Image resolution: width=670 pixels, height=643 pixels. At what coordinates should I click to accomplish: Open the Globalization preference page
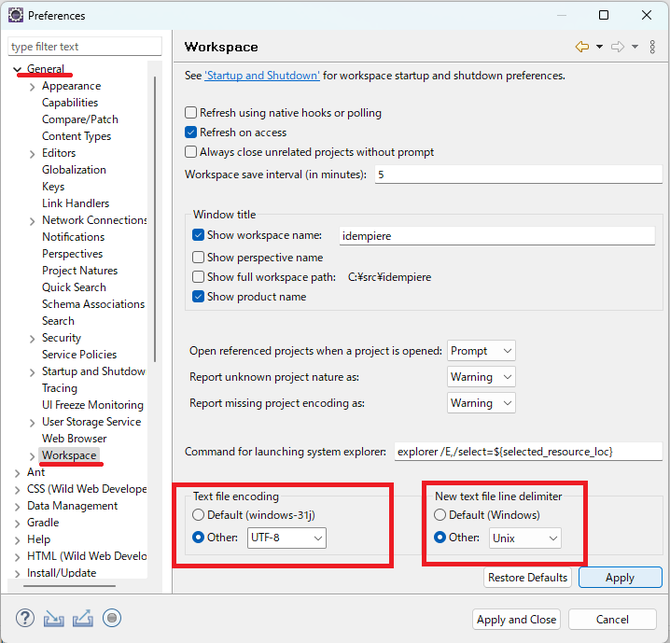74,170
